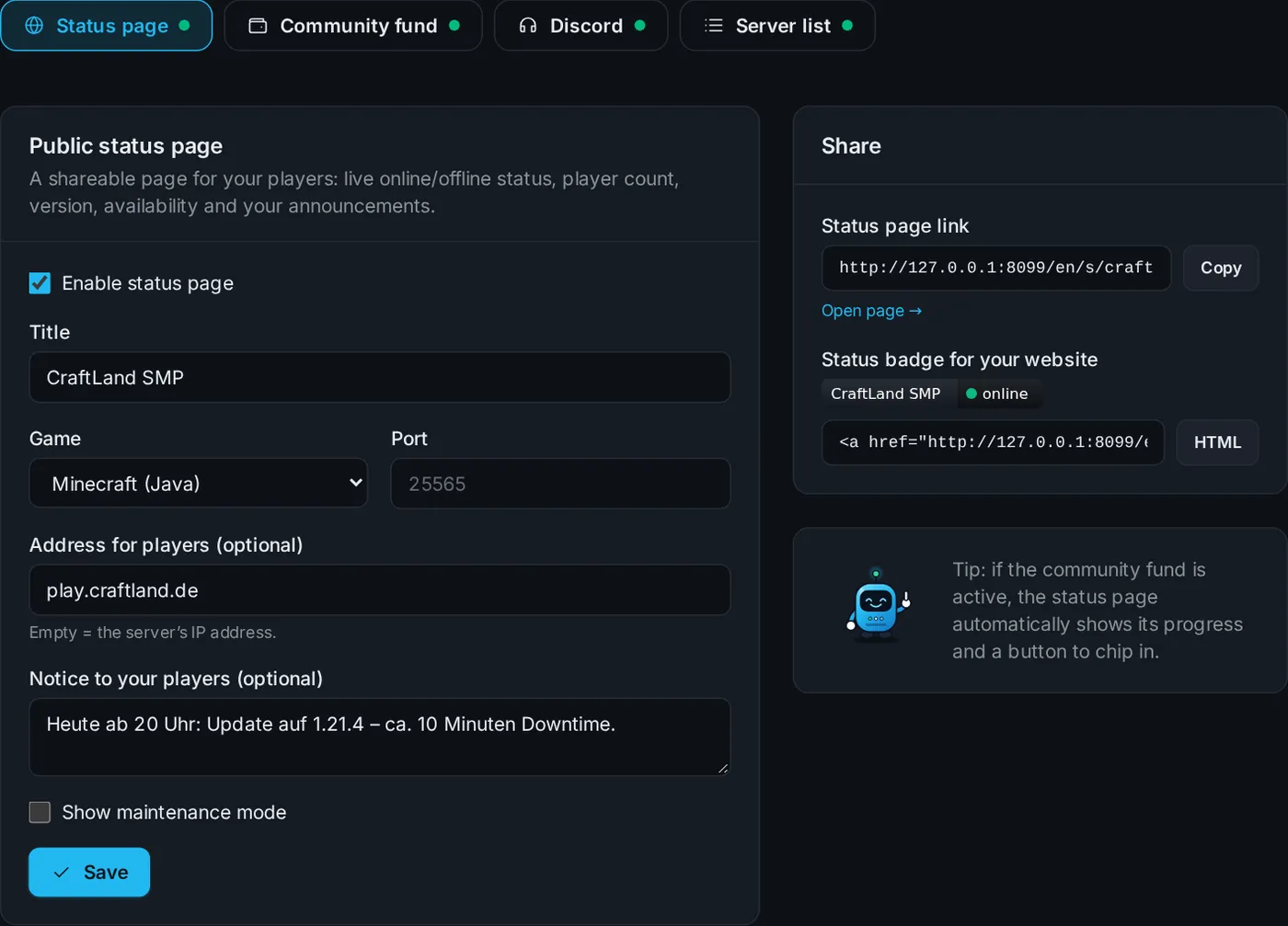Viewport: 1288px width, 926px height.
Task: Open the Game dropdown showing Minecraft (Java)
Action: tap(199, 484)
